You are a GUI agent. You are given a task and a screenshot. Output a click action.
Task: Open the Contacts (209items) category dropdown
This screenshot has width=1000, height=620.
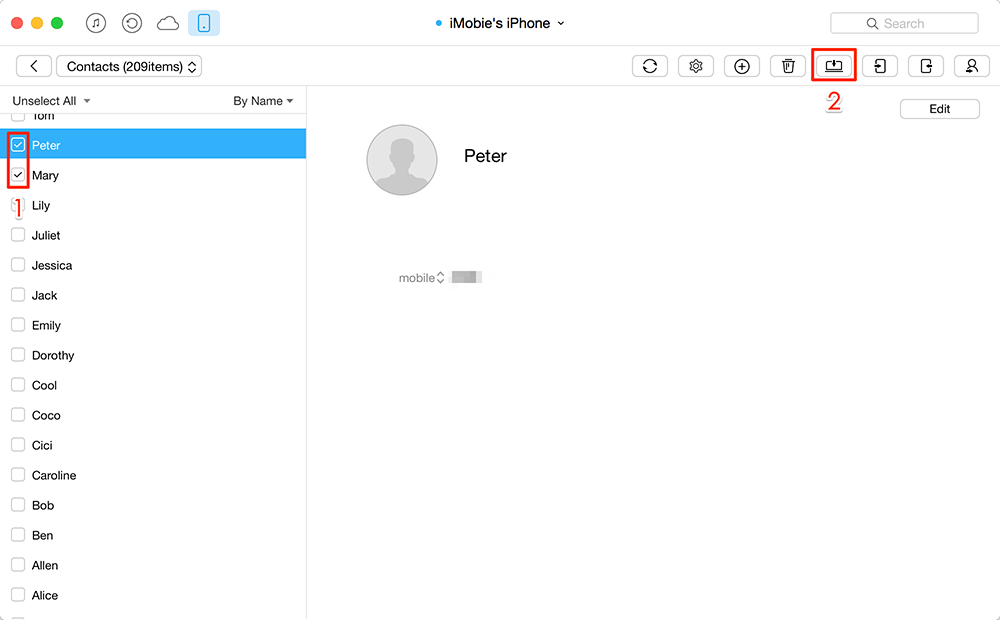pos(129,66)
